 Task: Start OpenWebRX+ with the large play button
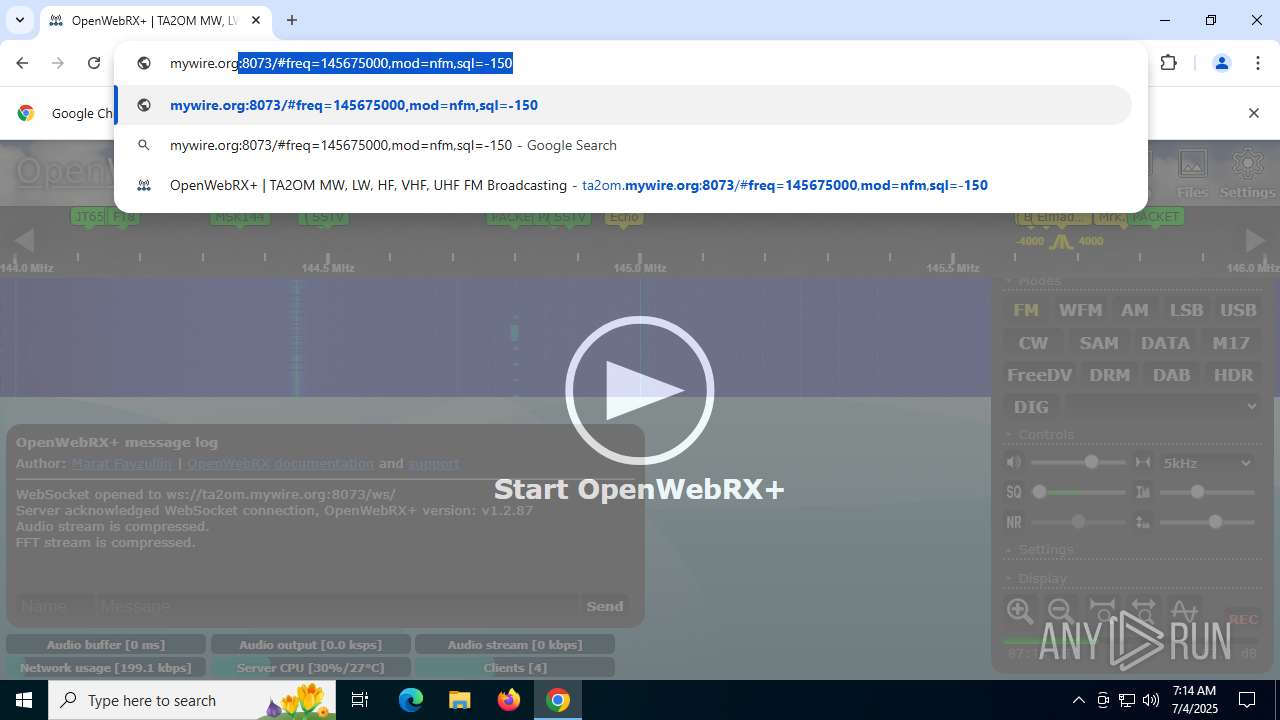click(x=640, y=390)
